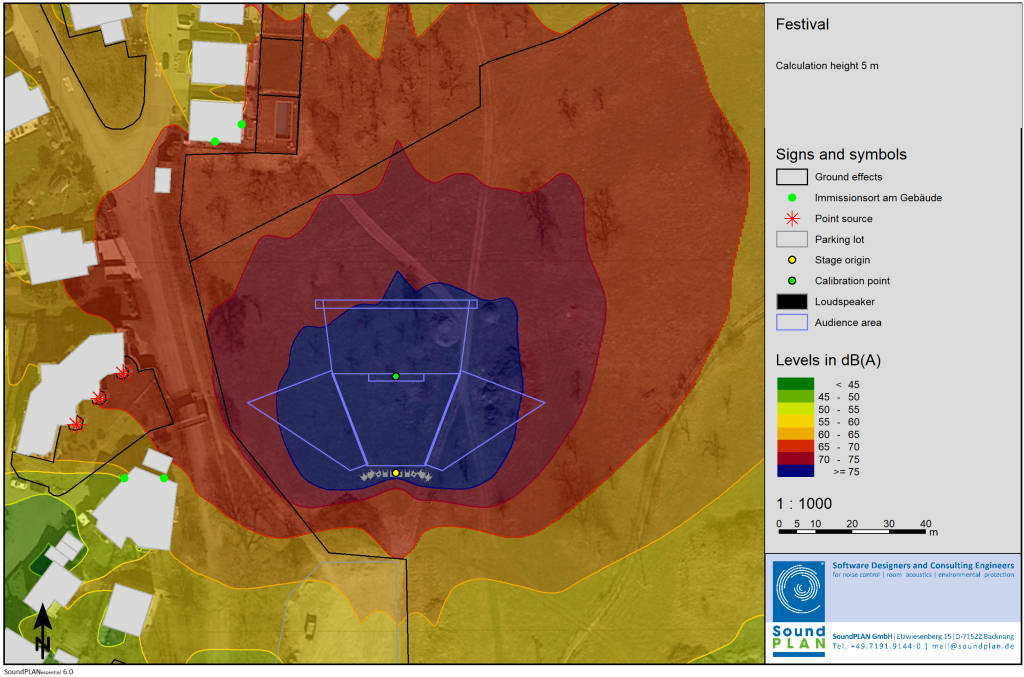Screen dimensions: 1024x677
Task: Click the black Loudspeaker legend symbol
Action: click(x=791, y=302)
